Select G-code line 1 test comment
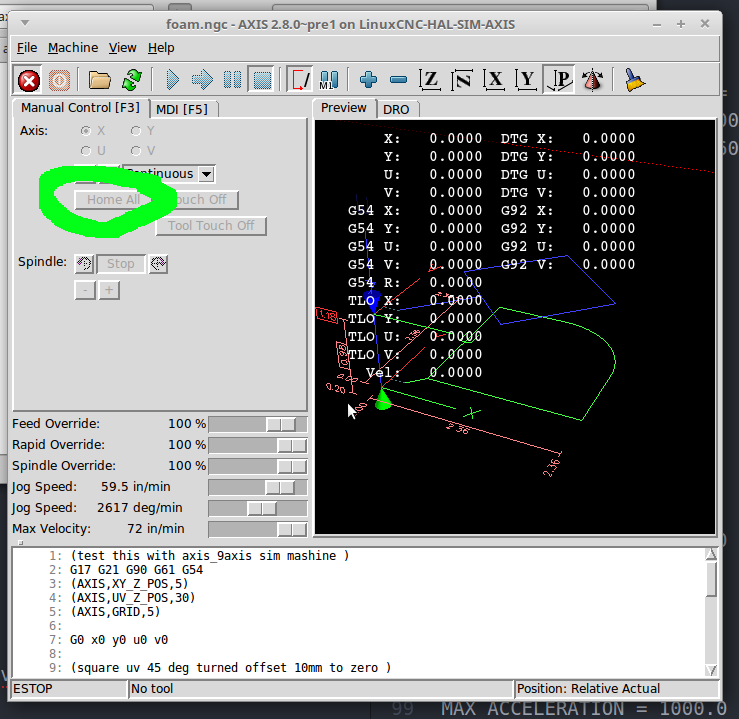Viewport: 739px width, 719px height. [210, 556]
